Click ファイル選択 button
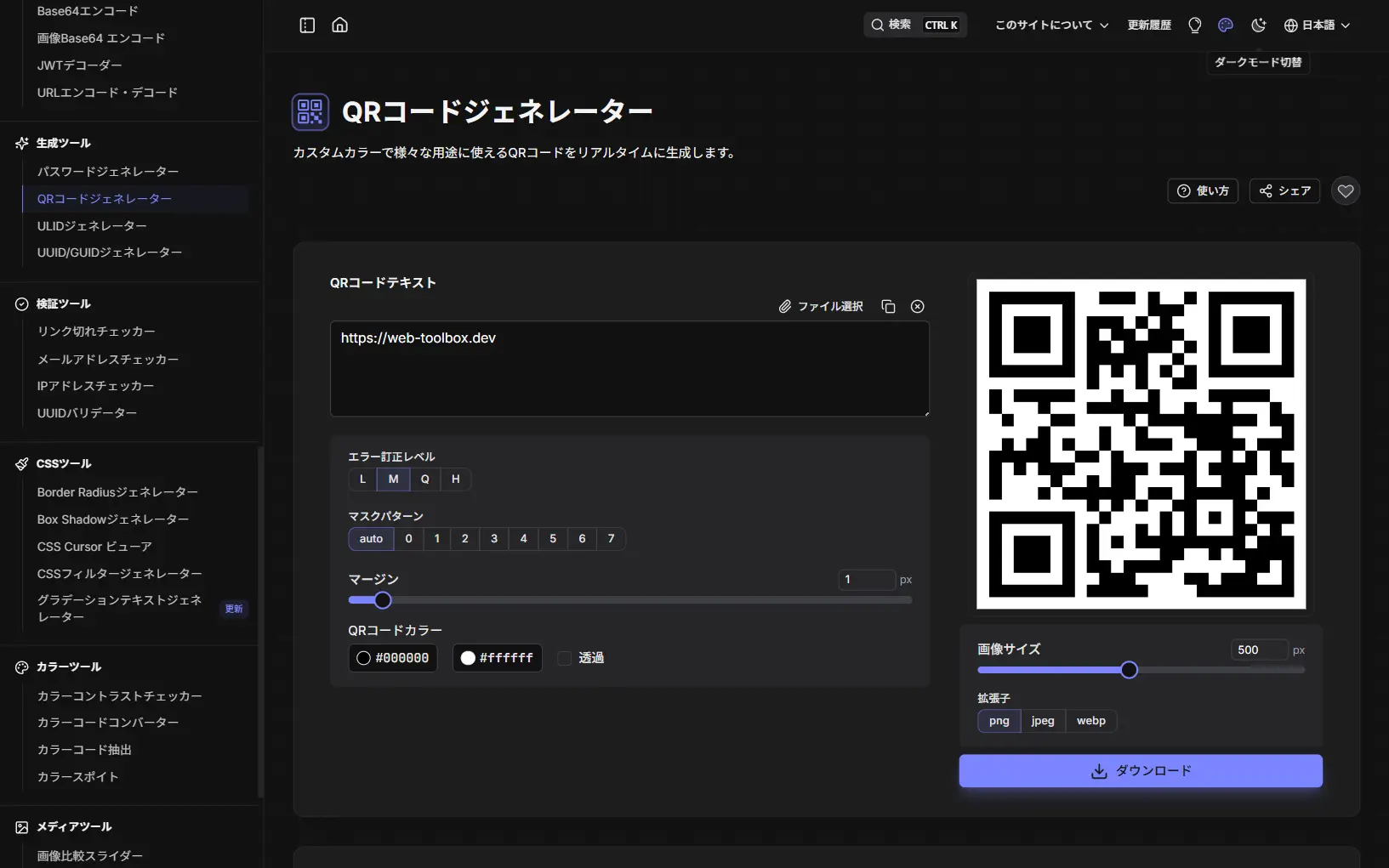Image resolution: width=1389 pixels, height=868 pixels. pos(821,306)
